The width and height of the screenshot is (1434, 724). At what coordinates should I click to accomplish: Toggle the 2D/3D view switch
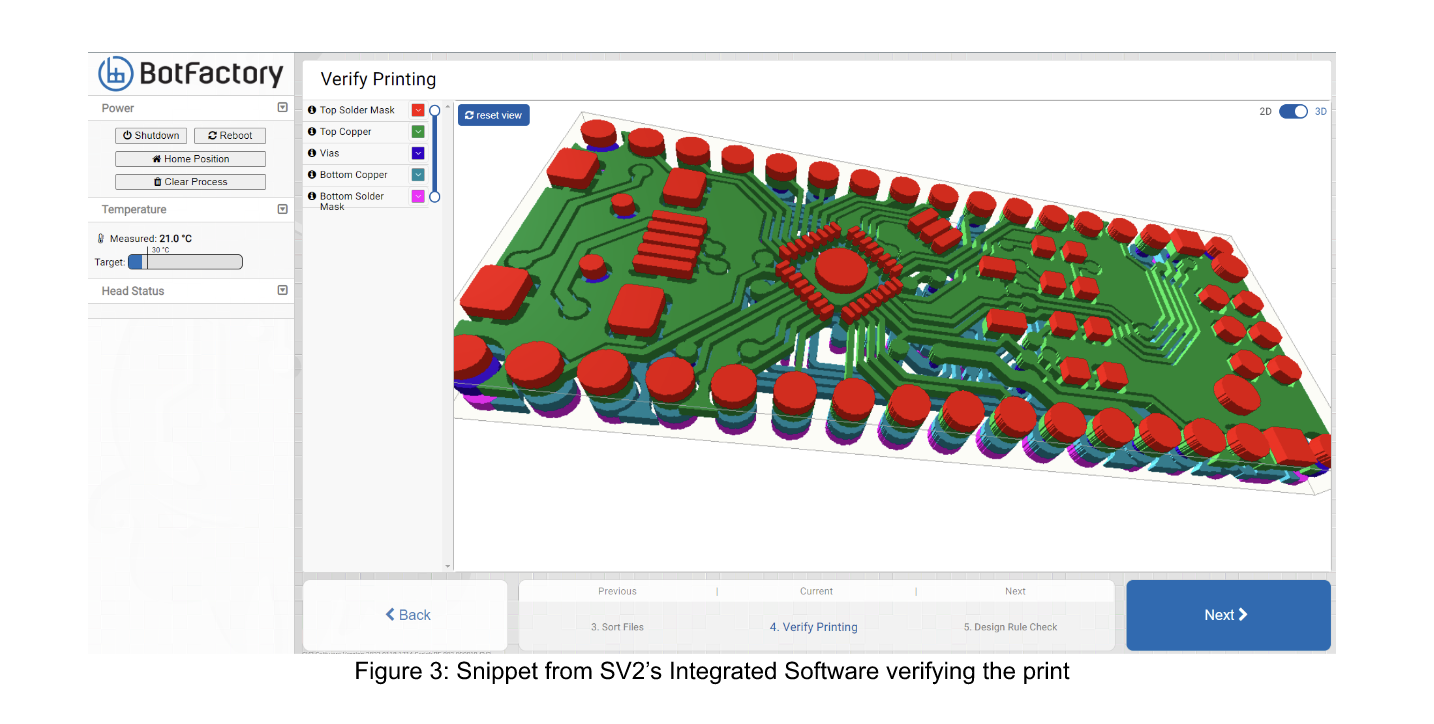[1293, 112]
